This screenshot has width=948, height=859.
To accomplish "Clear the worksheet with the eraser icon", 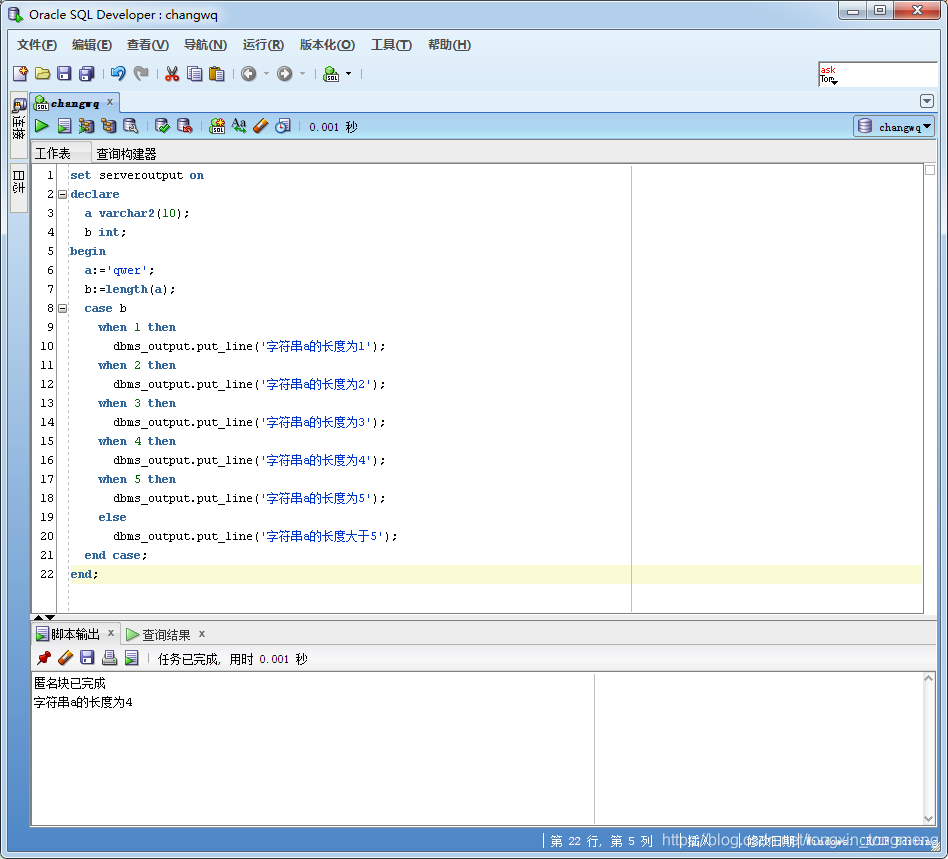I will pyautogui.click(x=261, y=126).
